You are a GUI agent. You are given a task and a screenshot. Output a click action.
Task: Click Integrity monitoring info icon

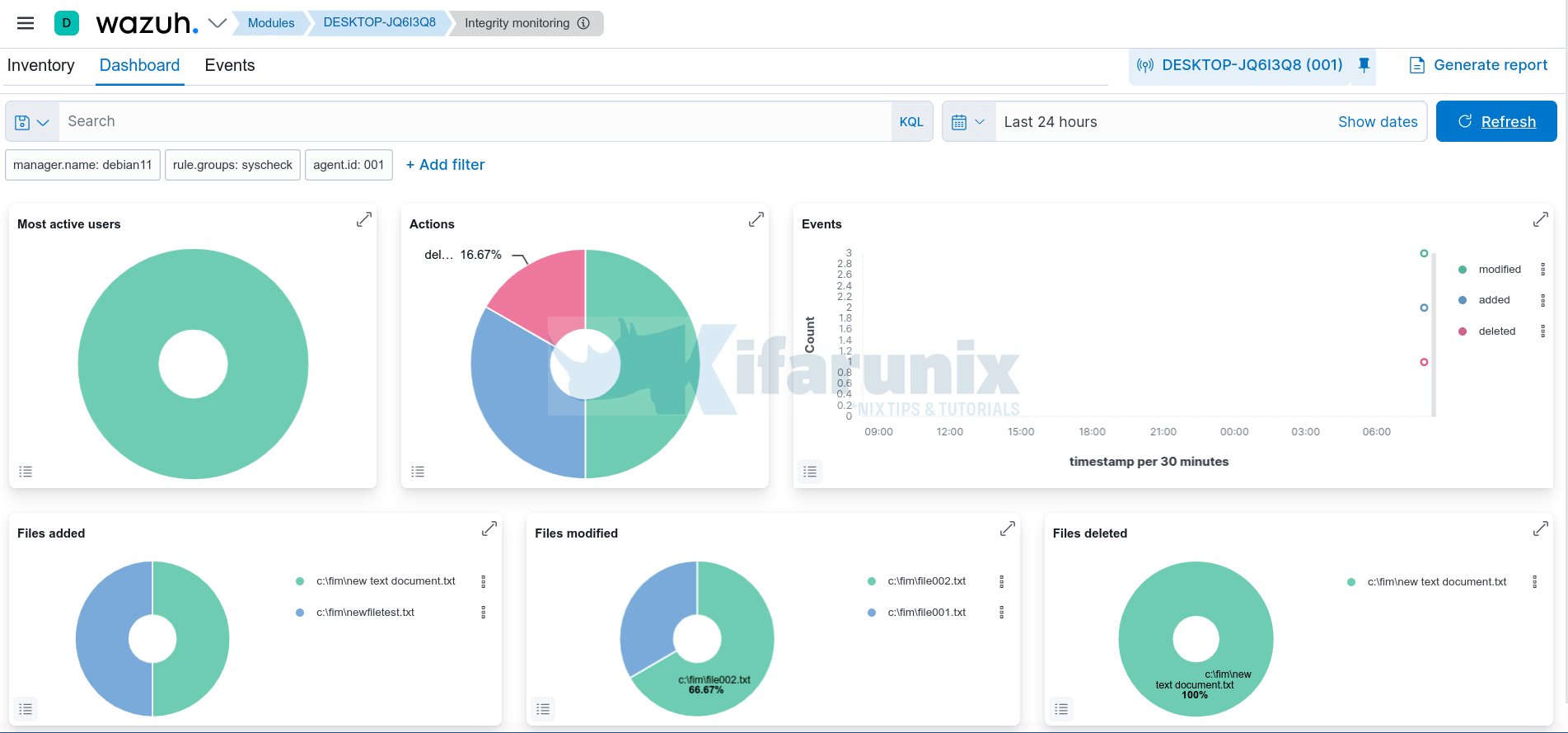pyautogui.click(x=583, y=23)
